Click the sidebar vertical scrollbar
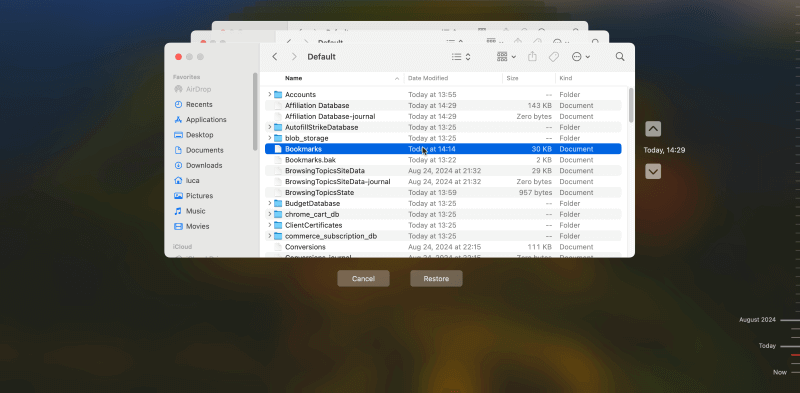800x393 pixels. tap(255, 111)
